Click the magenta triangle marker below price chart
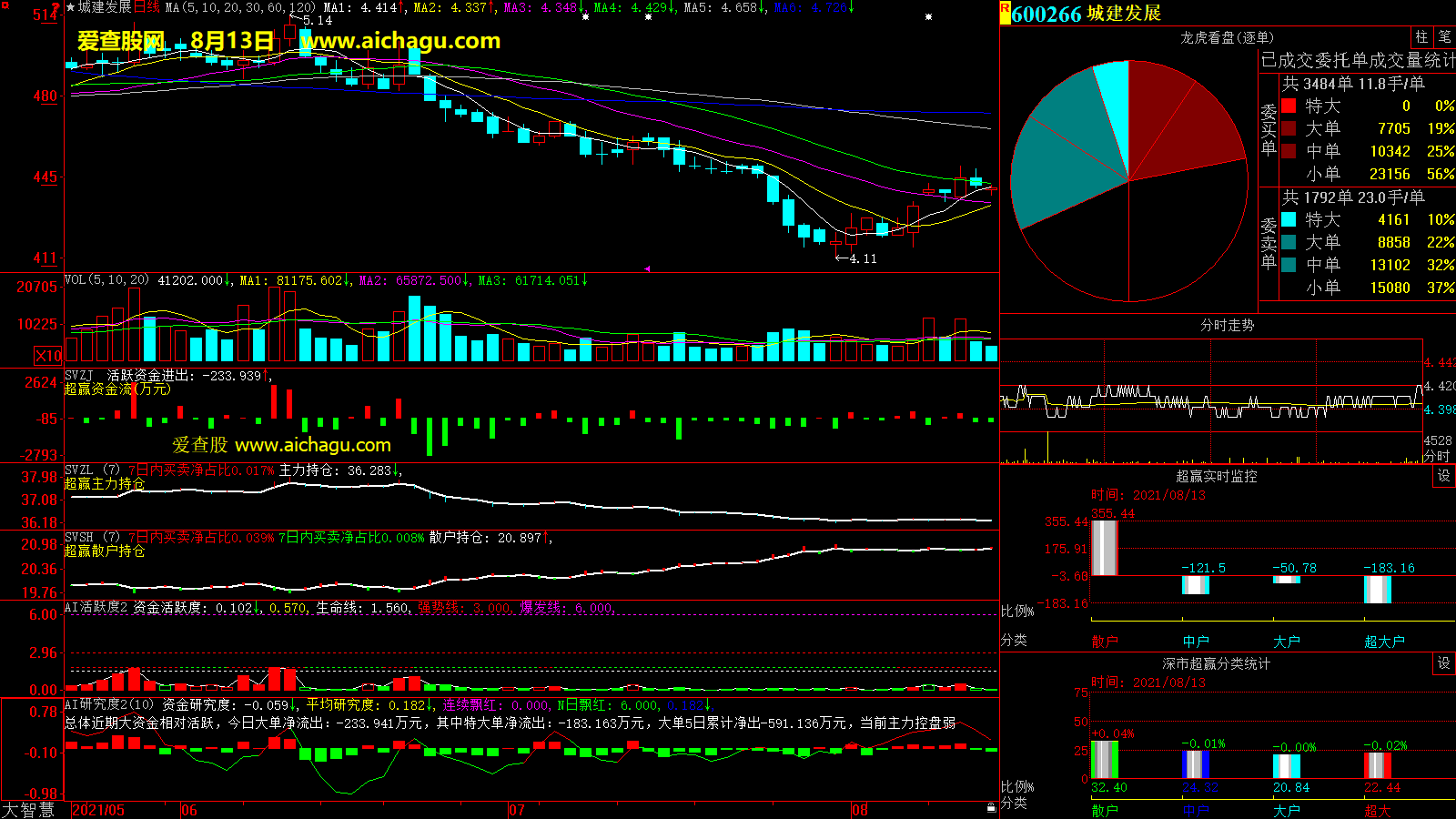The image size is (1456, 819). (x=647, y=268)
